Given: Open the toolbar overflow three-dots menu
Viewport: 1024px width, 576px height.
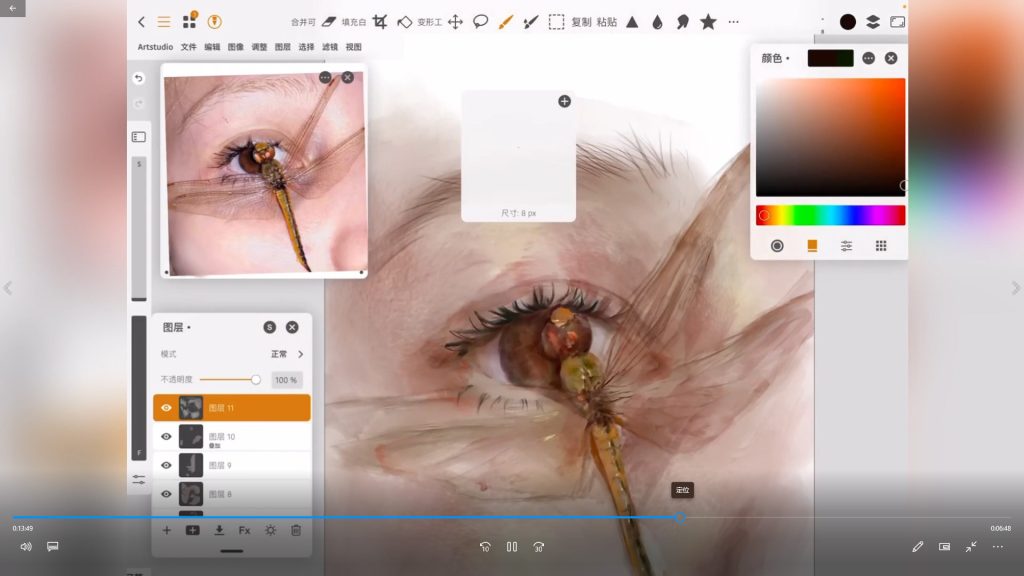Looking at the screenshot, I should [x=734, y=22].
